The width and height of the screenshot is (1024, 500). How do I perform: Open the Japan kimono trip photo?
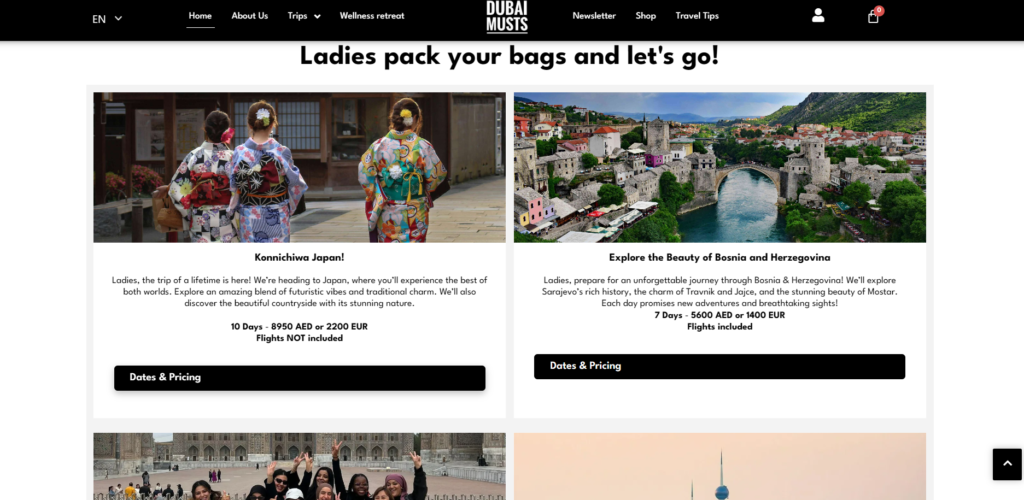299,167
